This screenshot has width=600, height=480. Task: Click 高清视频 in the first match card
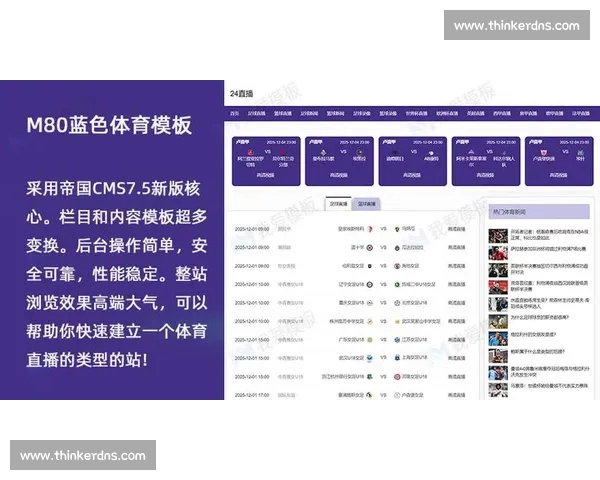266,175
